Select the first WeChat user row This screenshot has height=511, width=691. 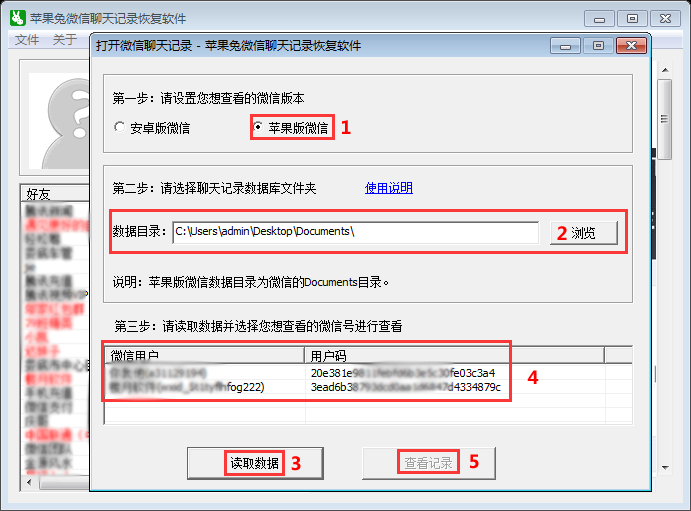[x=368, y=373]
